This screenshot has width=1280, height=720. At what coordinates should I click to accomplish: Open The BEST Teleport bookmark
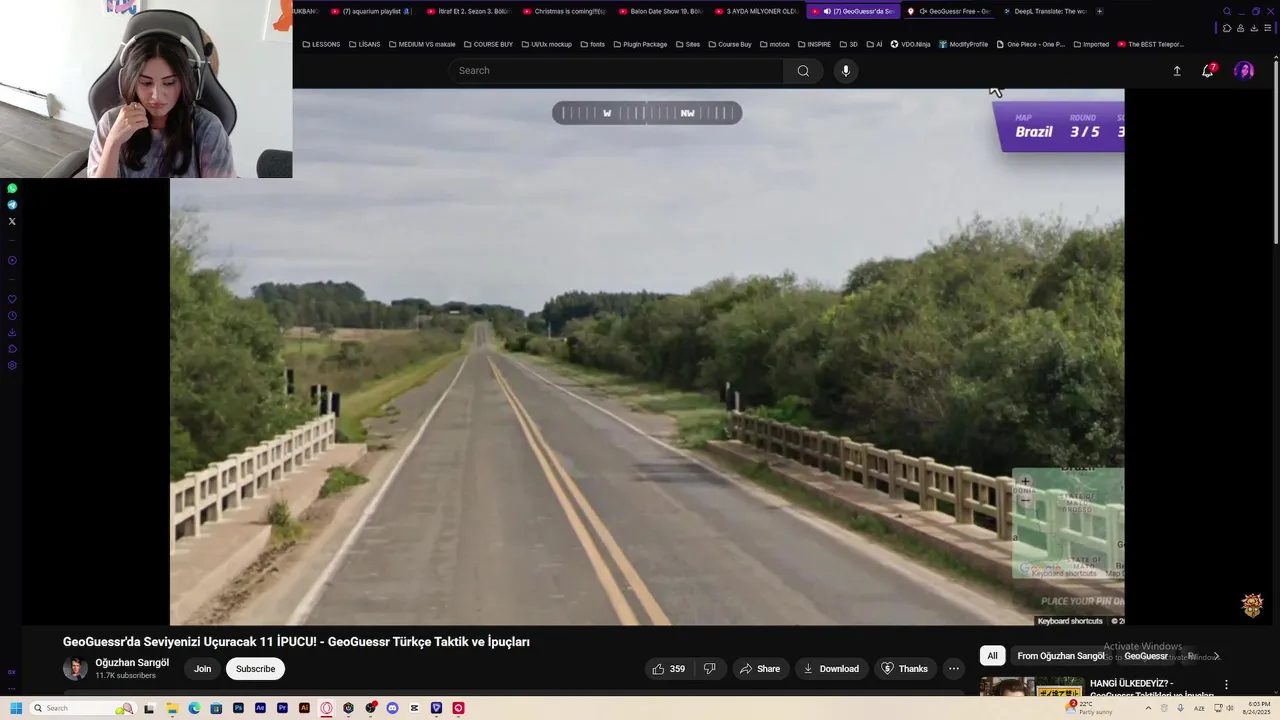pyautogui.click(x=1150, y=44)
